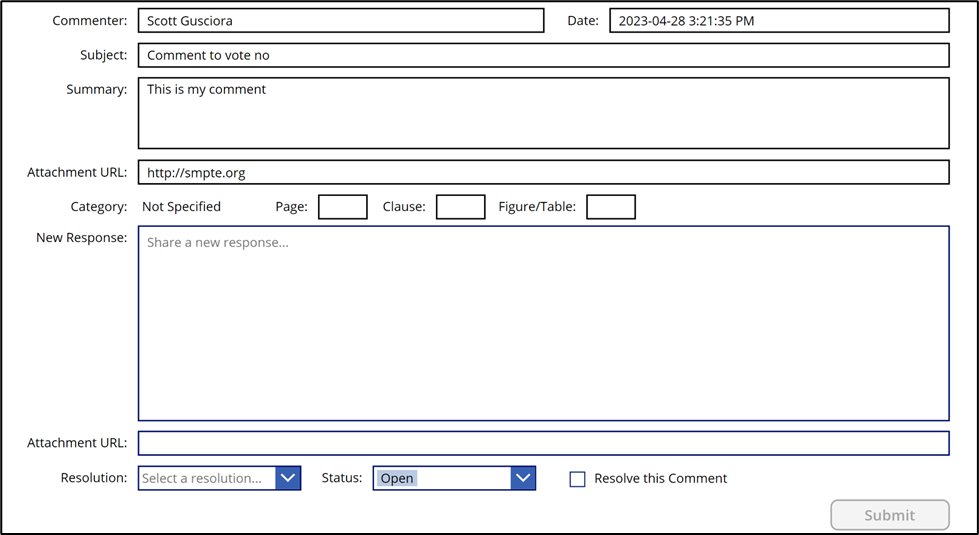Click the Subject field 'Comment to vote no'

coord(543,55)
